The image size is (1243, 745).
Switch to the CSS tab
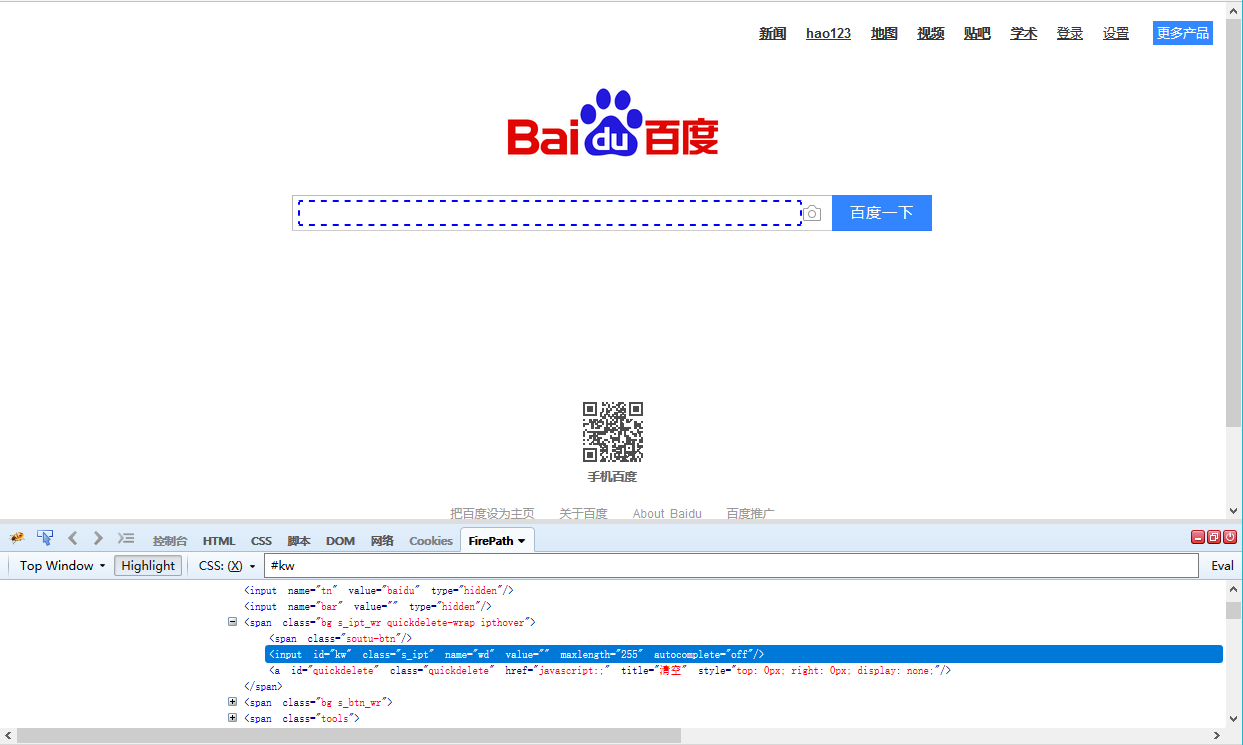click(261, 541)
